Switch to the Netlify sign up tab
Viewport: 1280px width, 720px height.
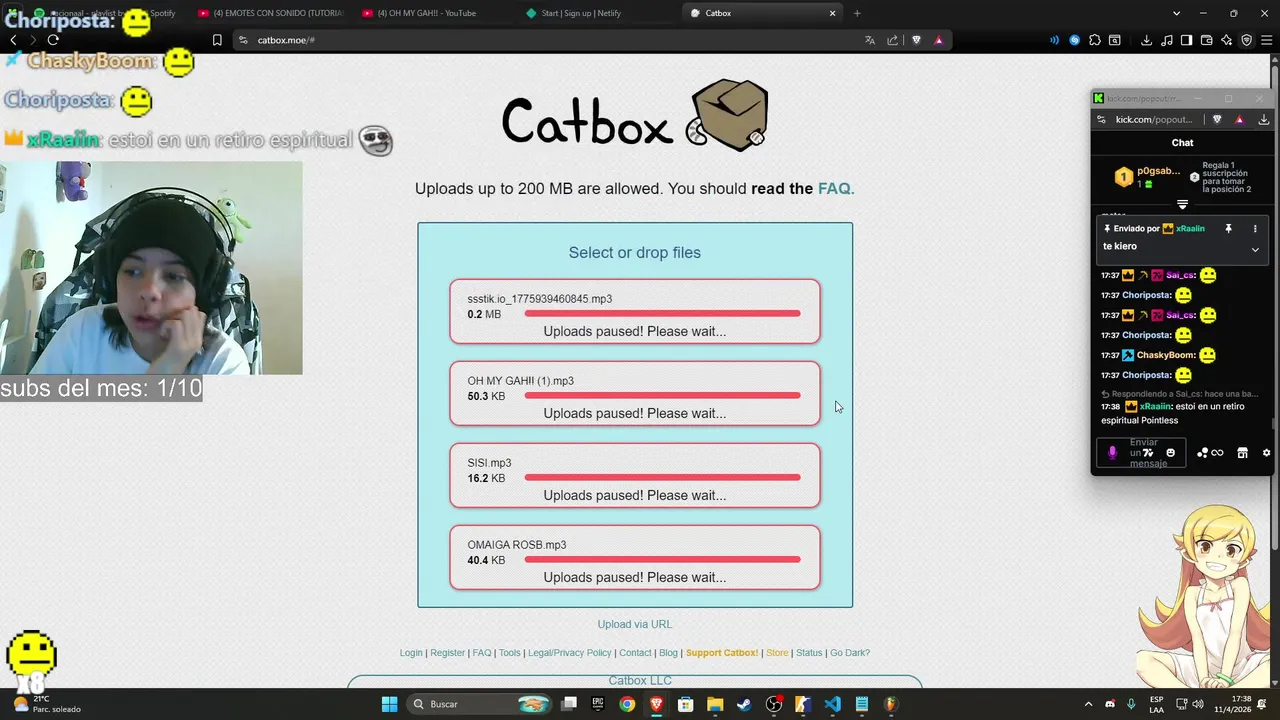597,13
